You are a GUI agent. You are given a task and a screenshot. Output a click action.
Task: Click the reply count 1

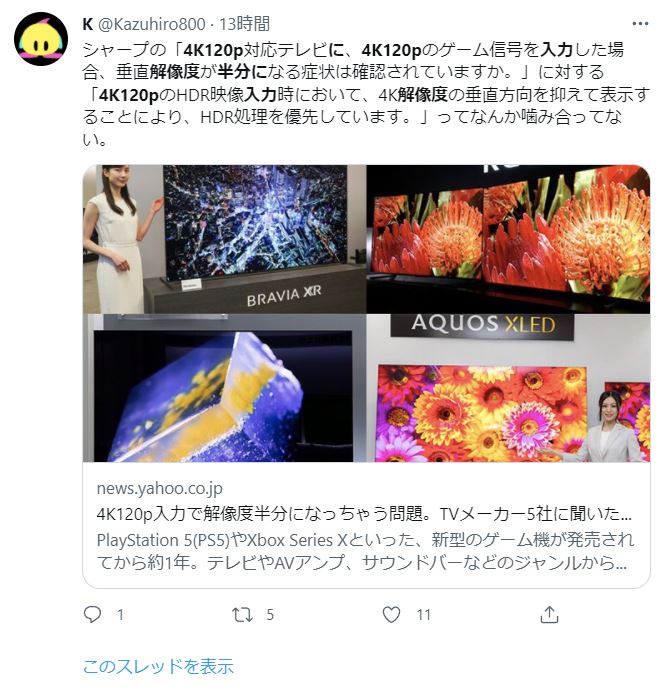[x=120, y=615]
